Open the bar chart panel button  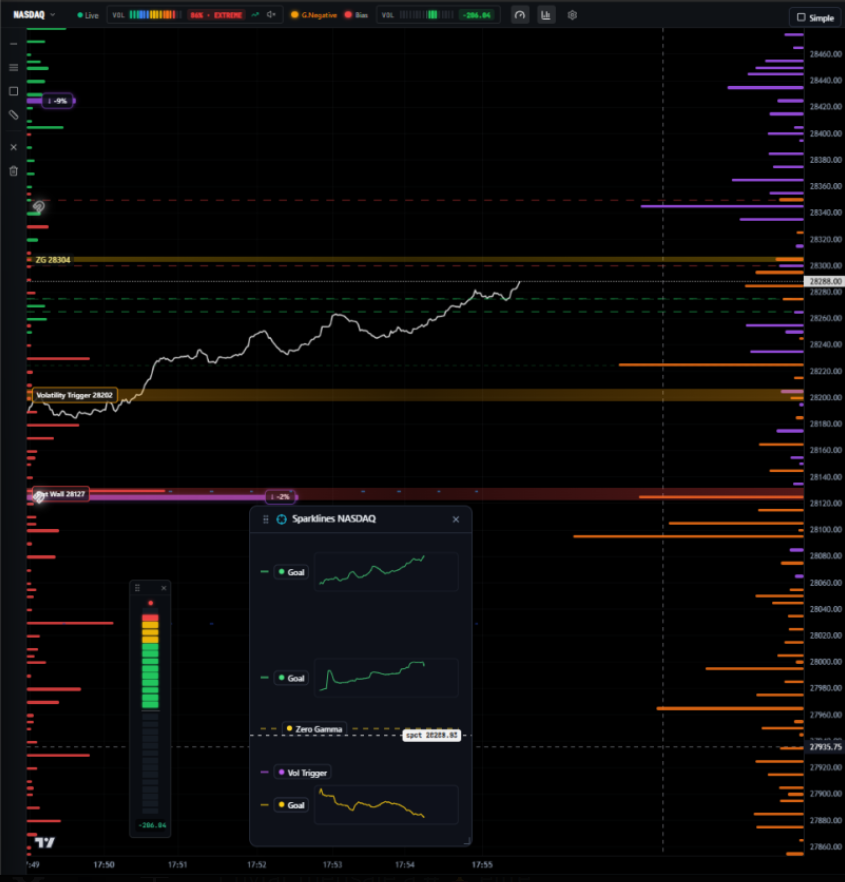coord(546,15)
